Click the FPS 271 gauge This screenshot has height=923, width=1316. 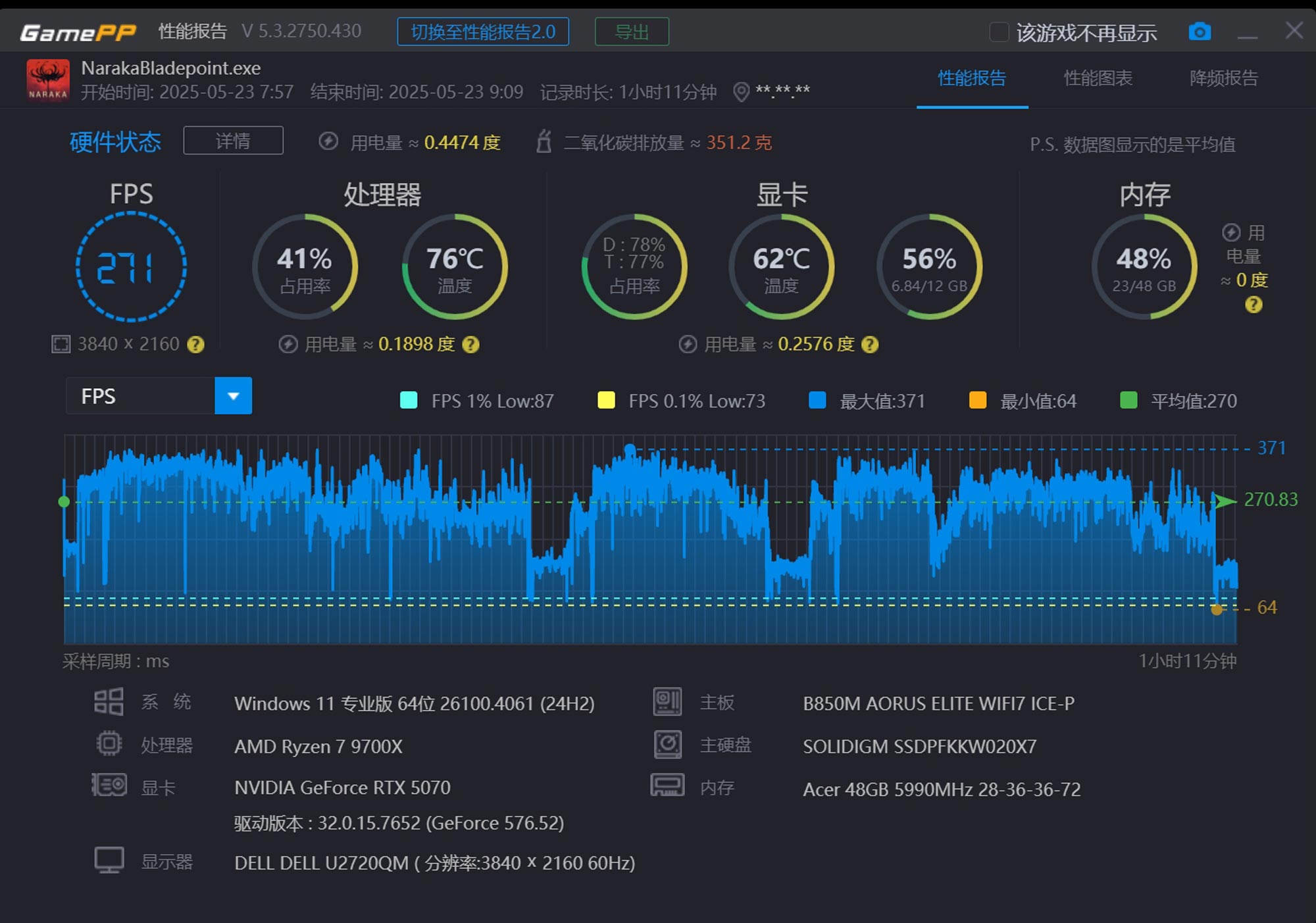coord(131,266)
